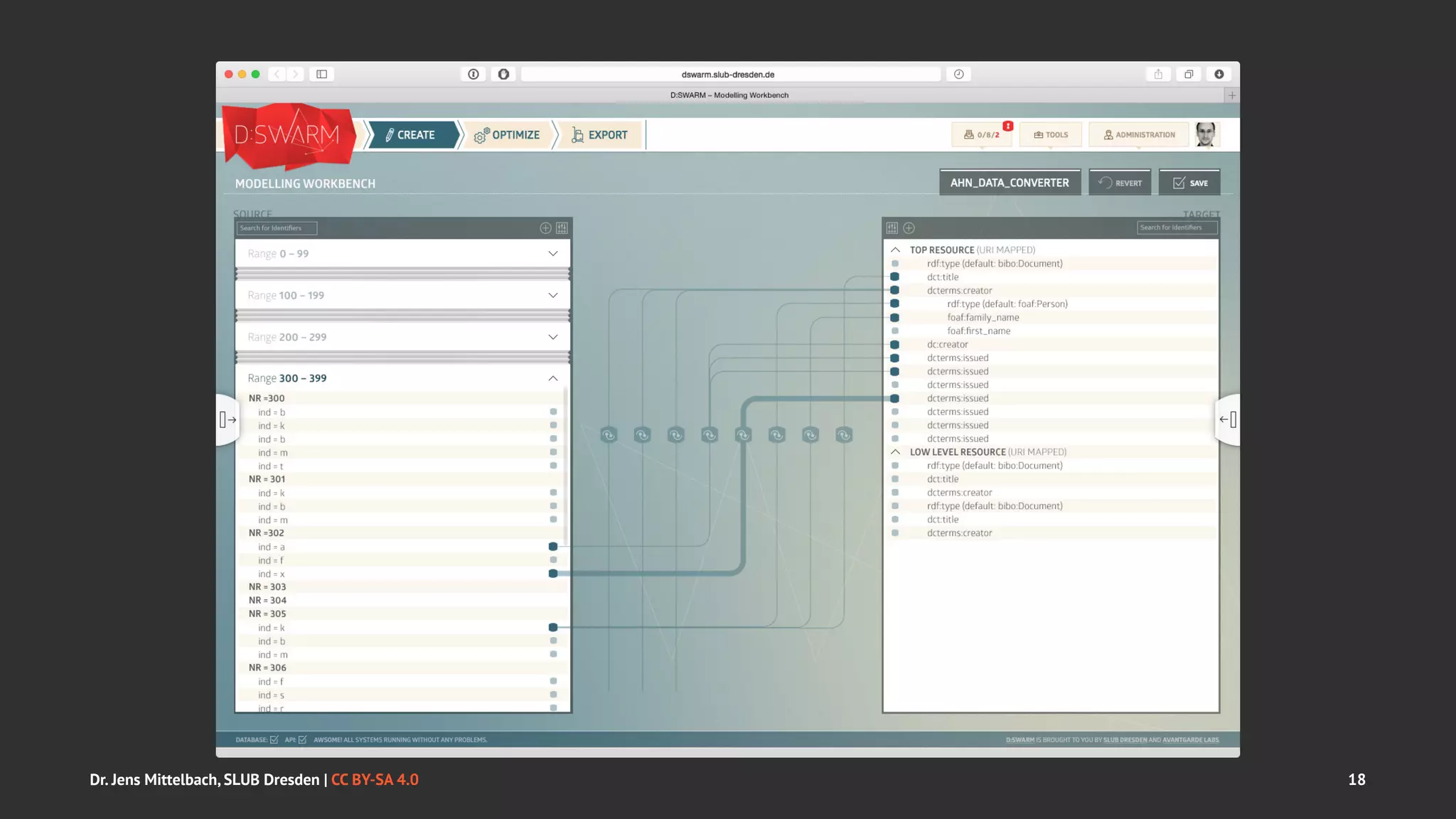Click the add icon in the source panel header
The image size is (1456, 819).
[545, 228]
